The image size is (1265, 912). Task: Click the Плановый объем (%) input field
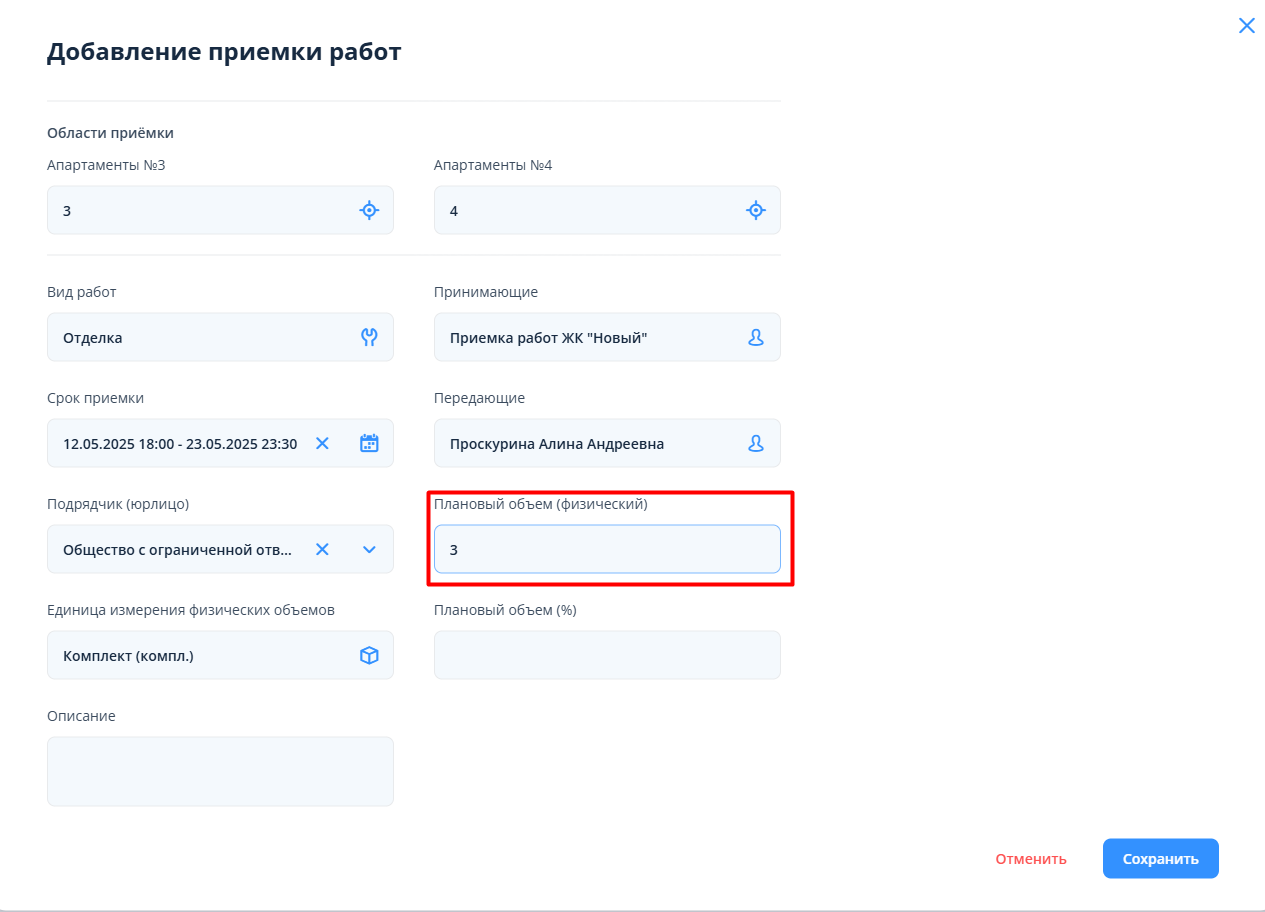tap(607, 655)
